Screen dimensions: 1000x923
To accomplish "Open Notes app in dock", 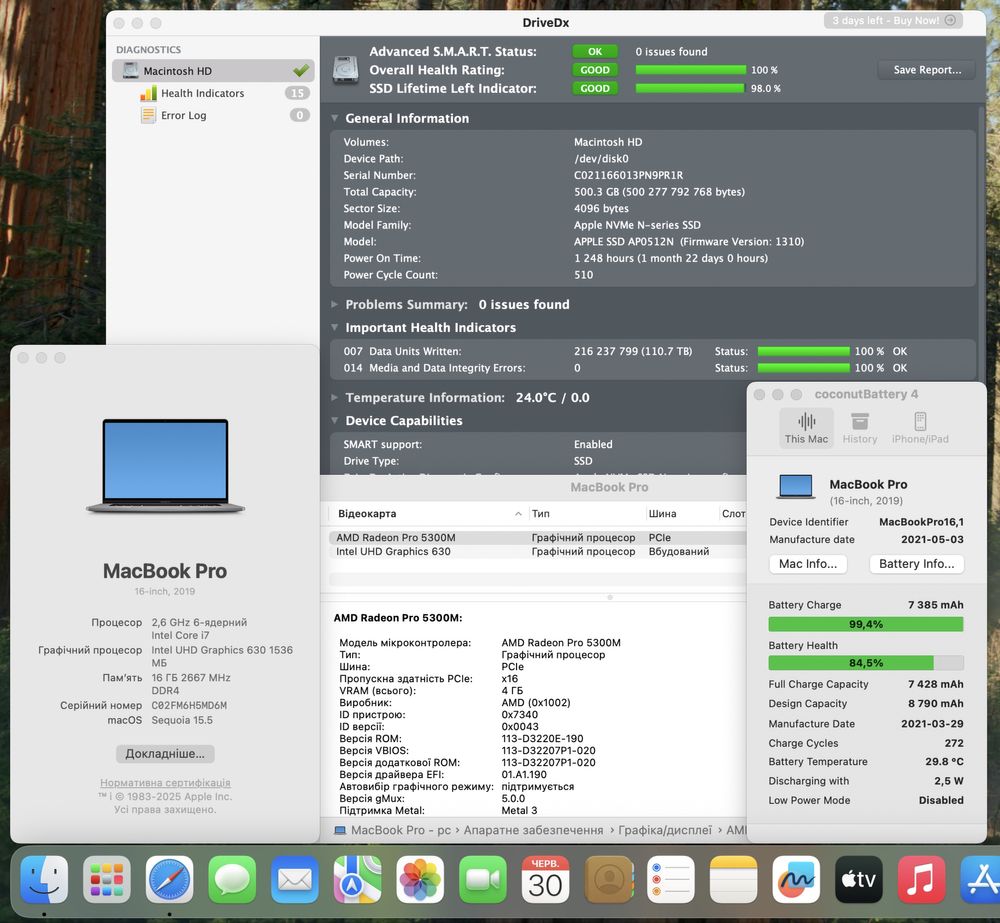I will point(733,880).
